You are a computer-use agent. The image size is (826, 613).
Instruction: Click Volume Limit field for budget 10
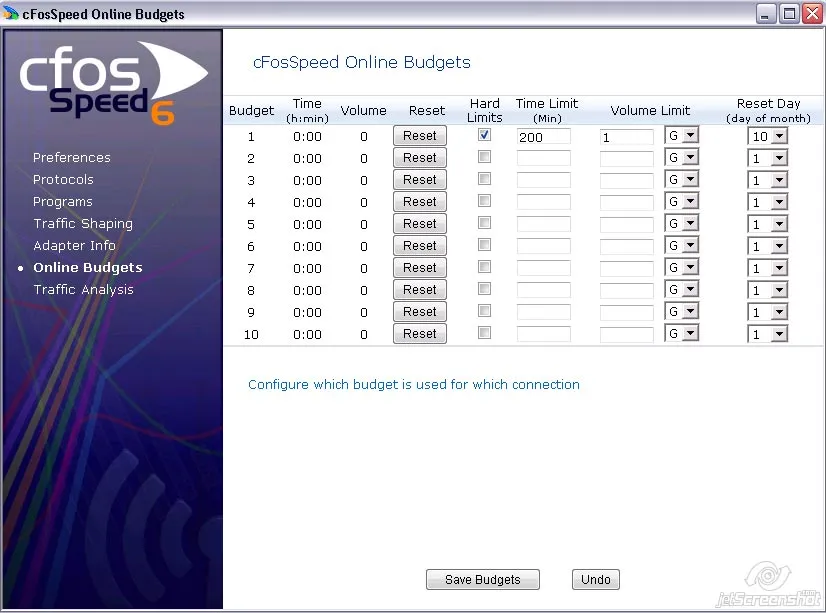pyautogui.click(x=626, y=334)
